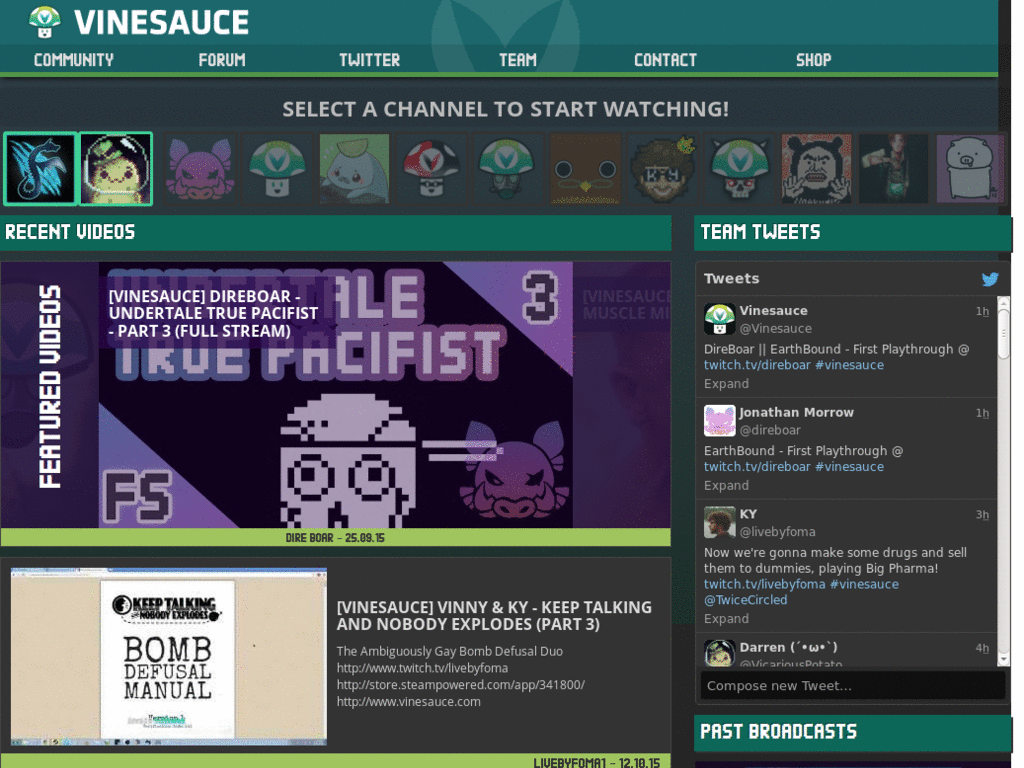1024x768 pixels.
Task: Choose the purple boar channel avatar
Action: pos(199,169)
